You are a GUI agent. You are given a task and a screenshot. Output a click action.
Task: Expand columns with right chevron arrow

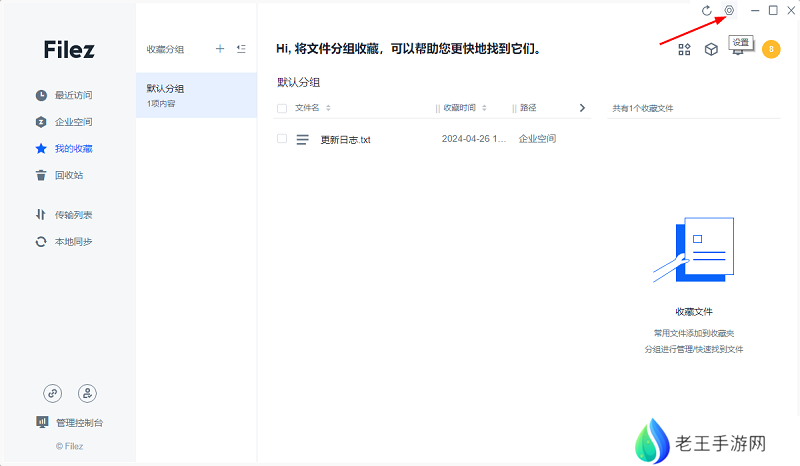tap(582, 108)
